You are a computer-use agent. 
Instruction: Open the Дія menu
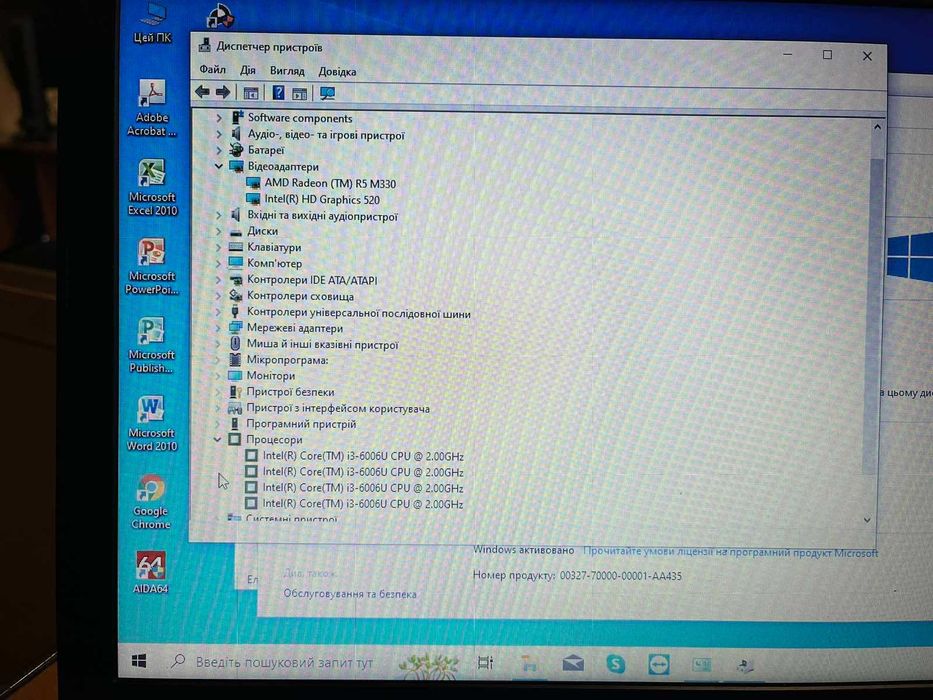pyautogui.click(x=248, y=70)
